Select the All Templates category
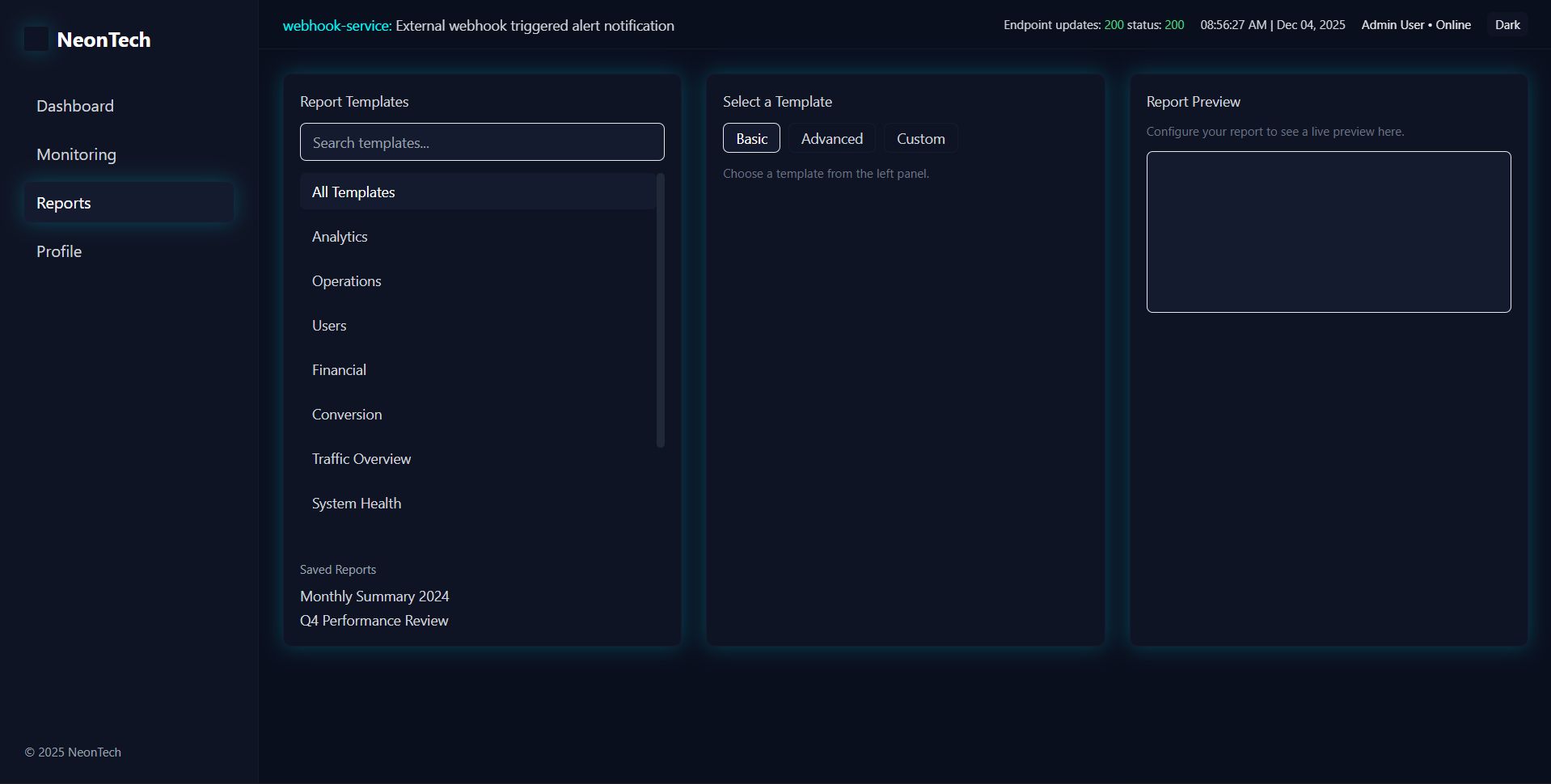1551x784 pixels. click(x=478, y=192)
